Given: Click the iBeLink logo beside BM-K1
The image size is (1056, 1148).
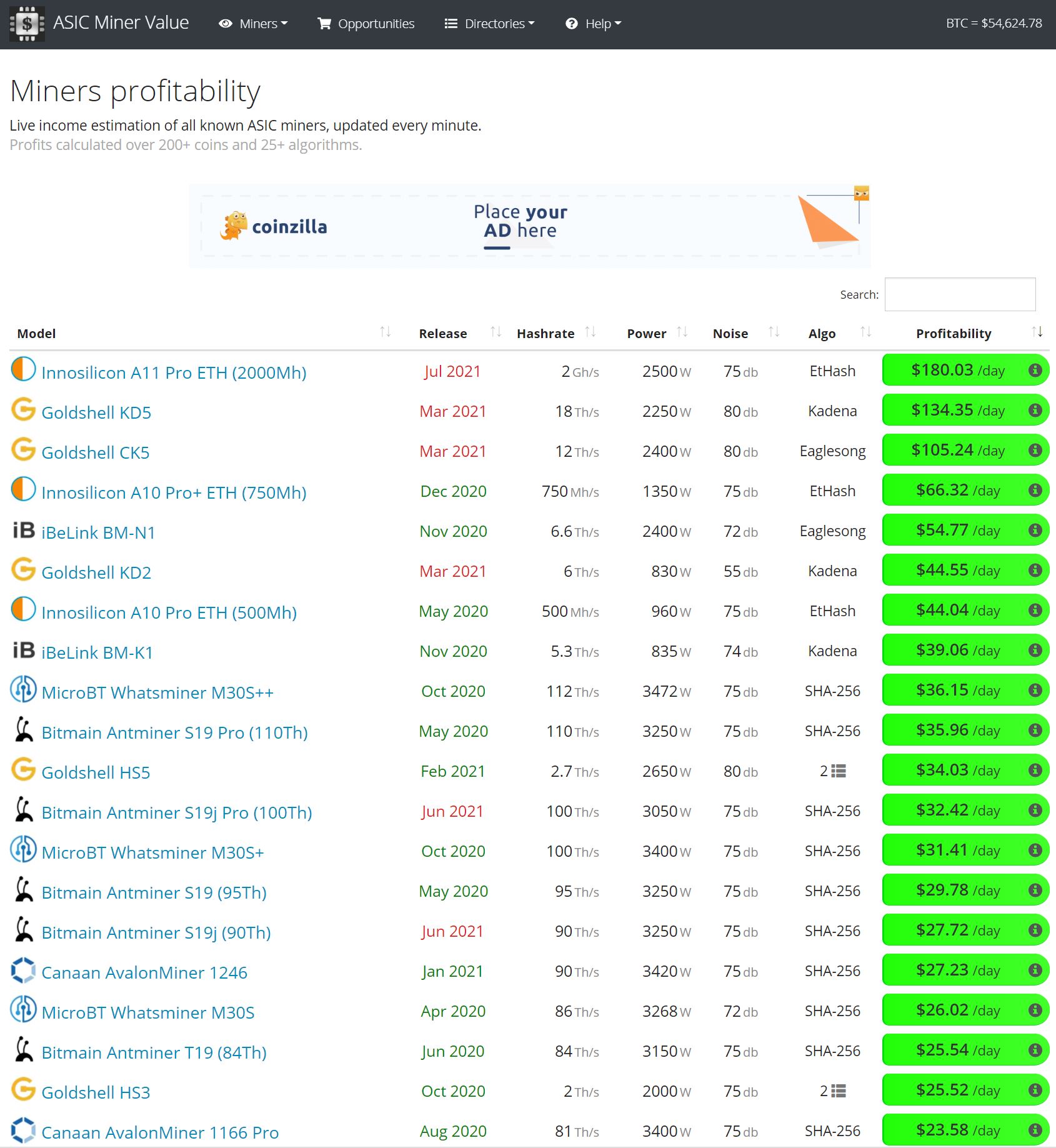Looking at the screenshot, I should click(x=24, y=650).
